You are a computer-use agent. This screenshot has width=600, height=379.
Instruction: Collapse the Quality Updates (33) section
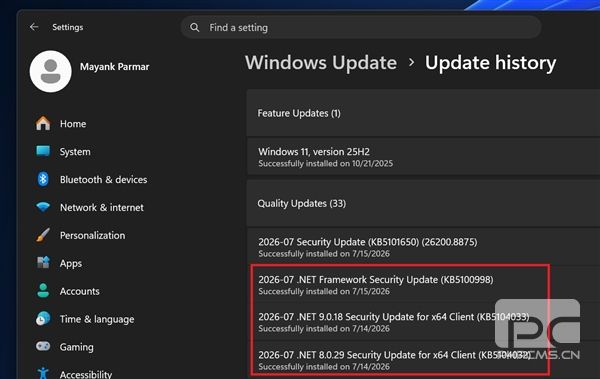click(x=423, y=203)
